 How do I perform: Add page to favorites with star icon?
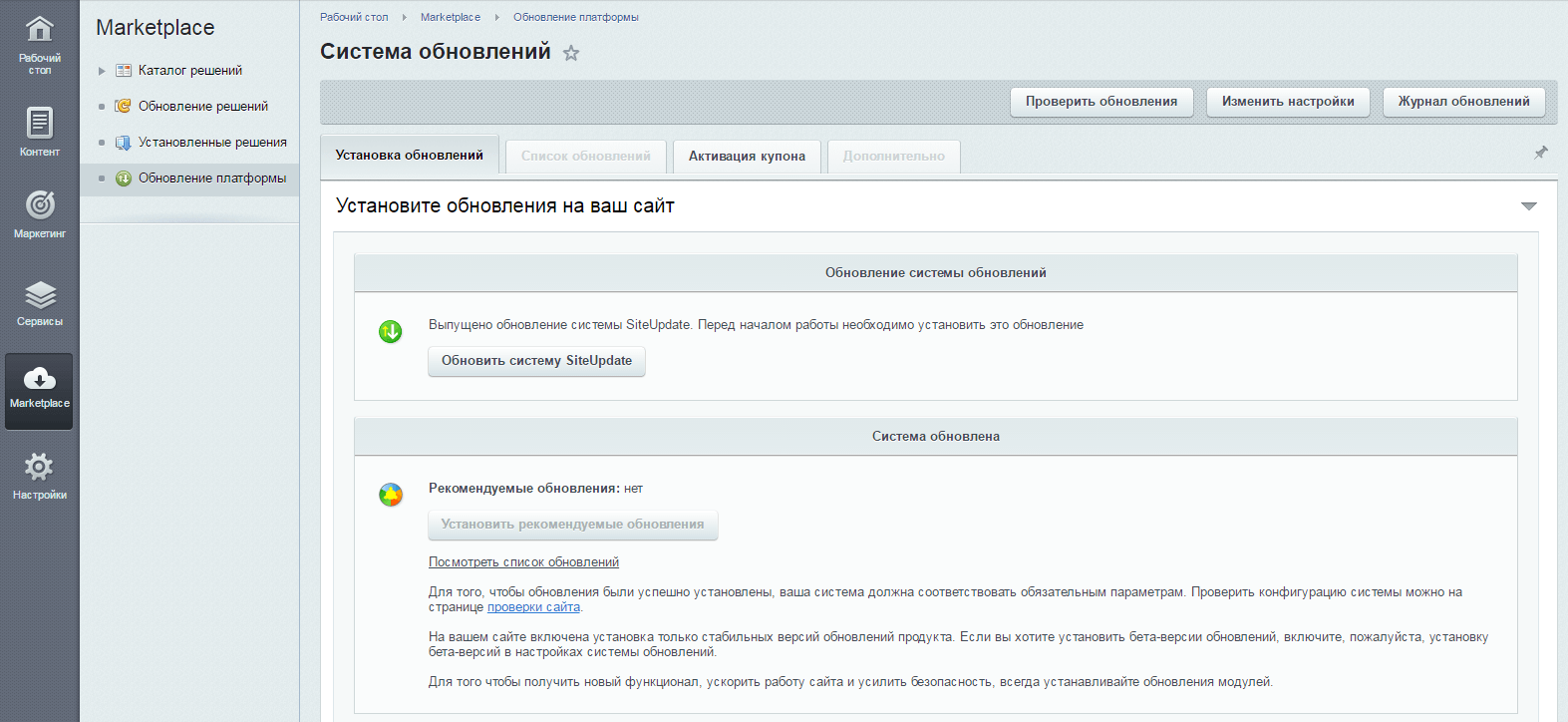tap(571, 53)
